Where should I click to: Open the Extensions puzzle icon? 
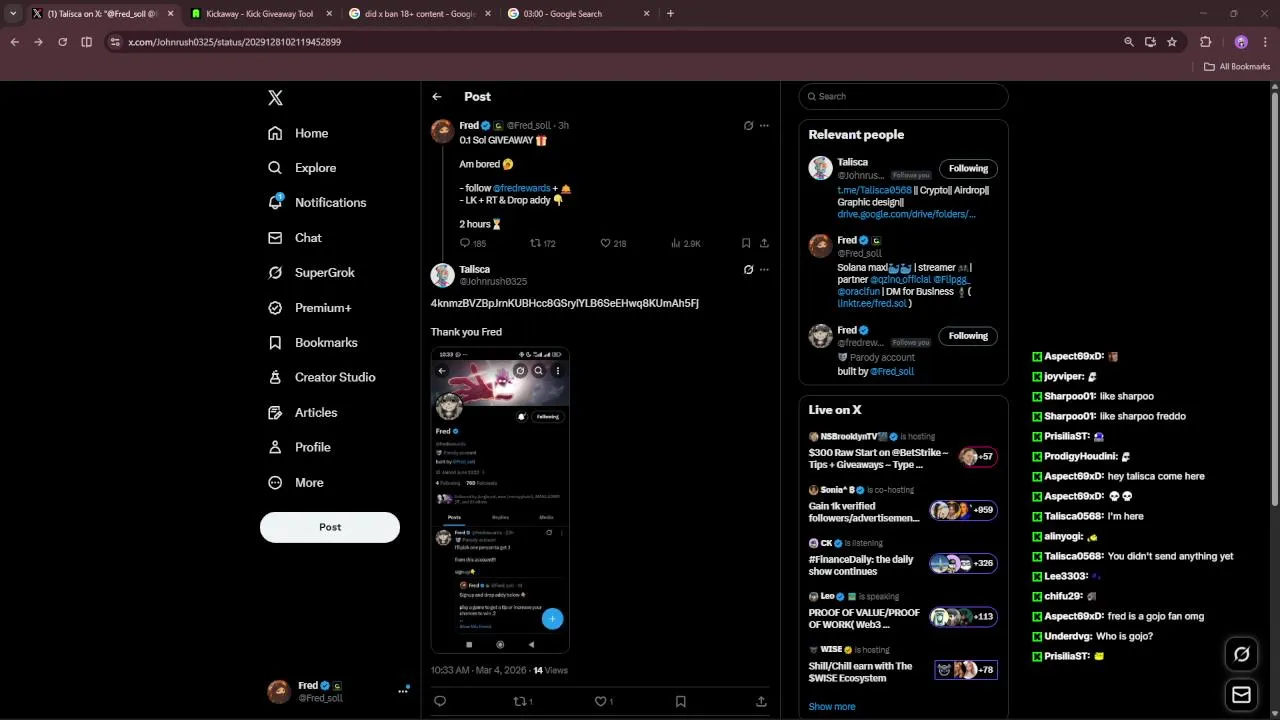pos(1205,42)
